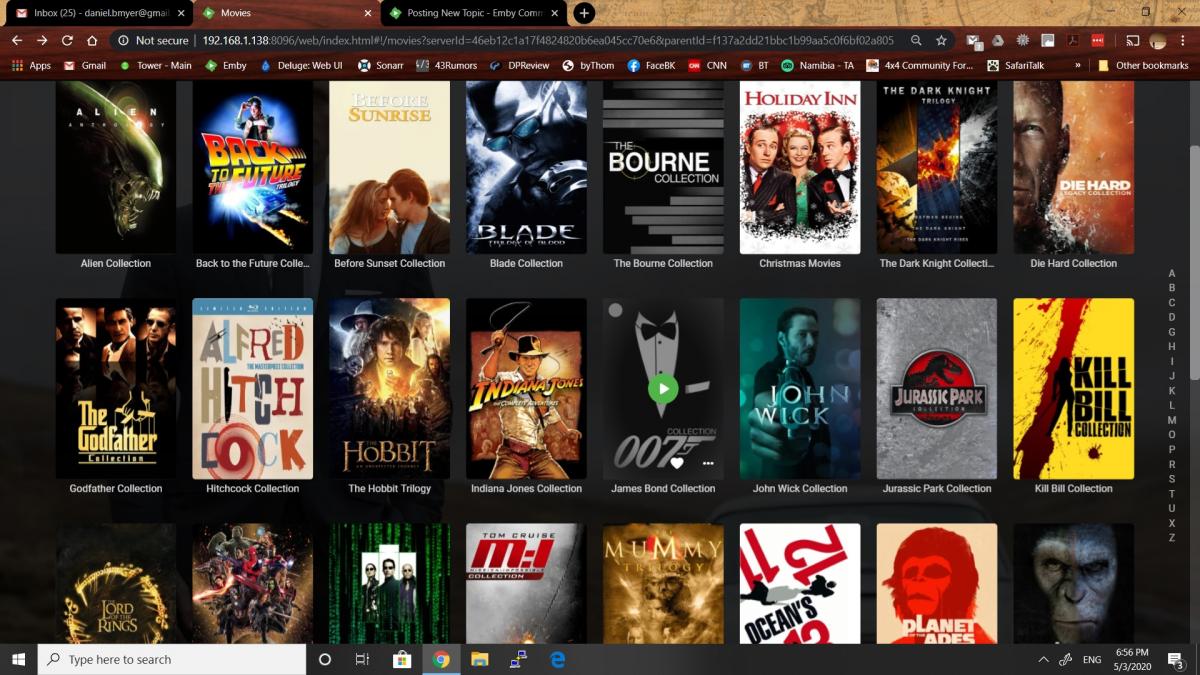Open the Apps bookmark
Viewport: 1200px width, 675px height.
[x=31, y=65]
